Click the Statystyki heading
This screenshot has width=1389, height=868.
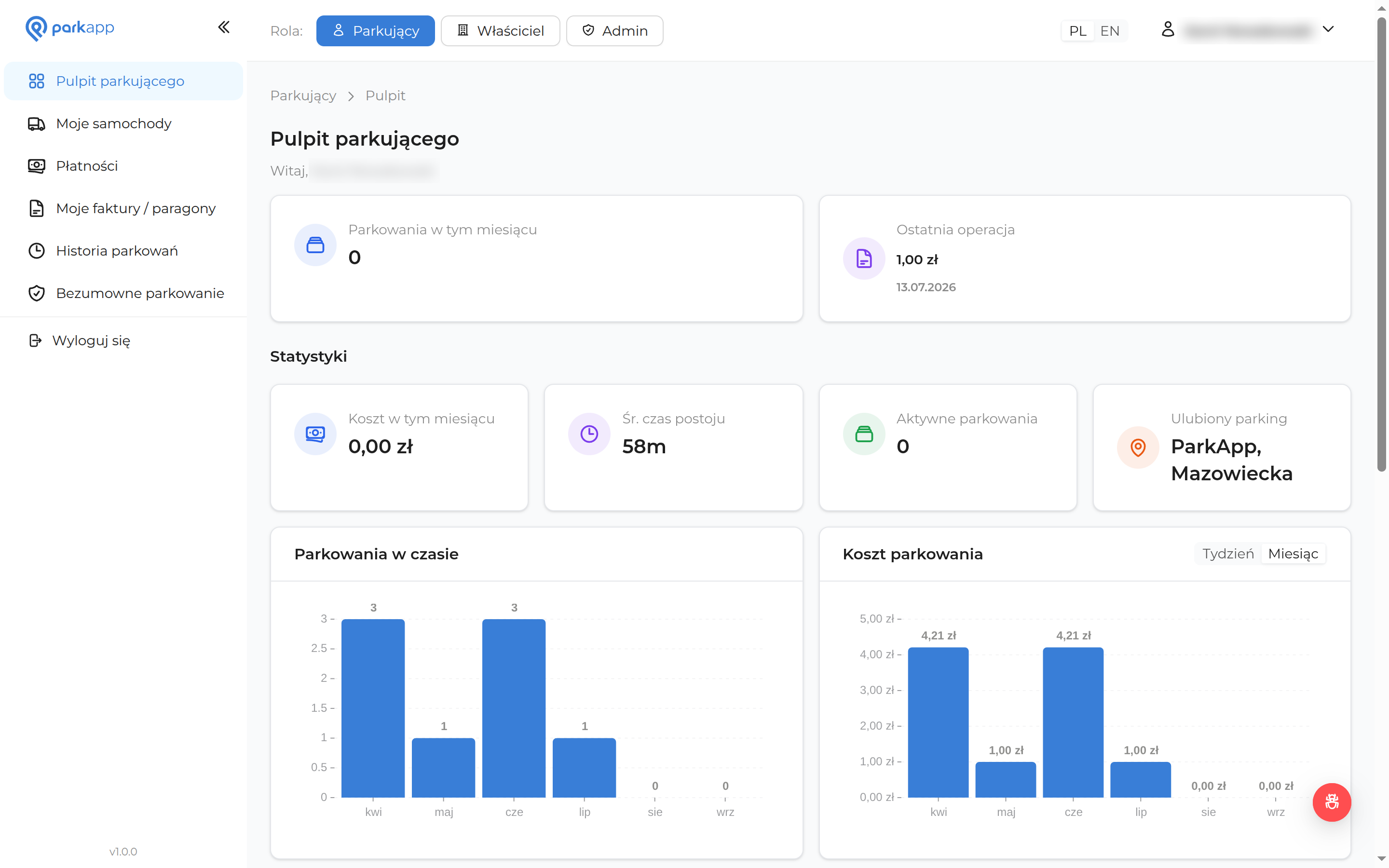[308, 356]
